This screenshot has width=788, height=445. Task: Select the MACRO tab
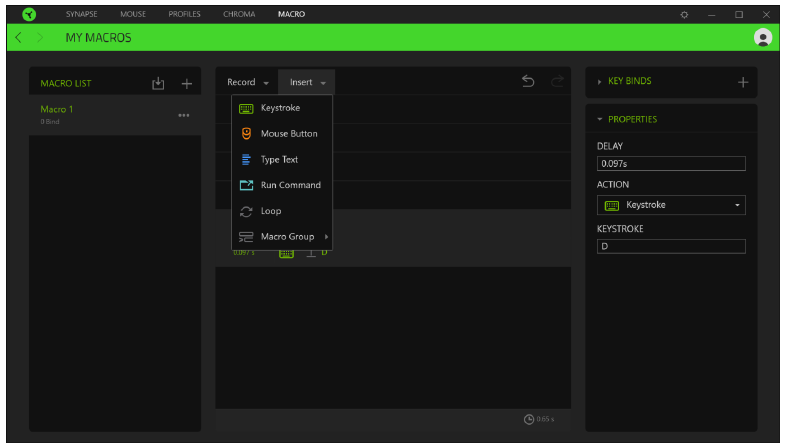[291, 14]
